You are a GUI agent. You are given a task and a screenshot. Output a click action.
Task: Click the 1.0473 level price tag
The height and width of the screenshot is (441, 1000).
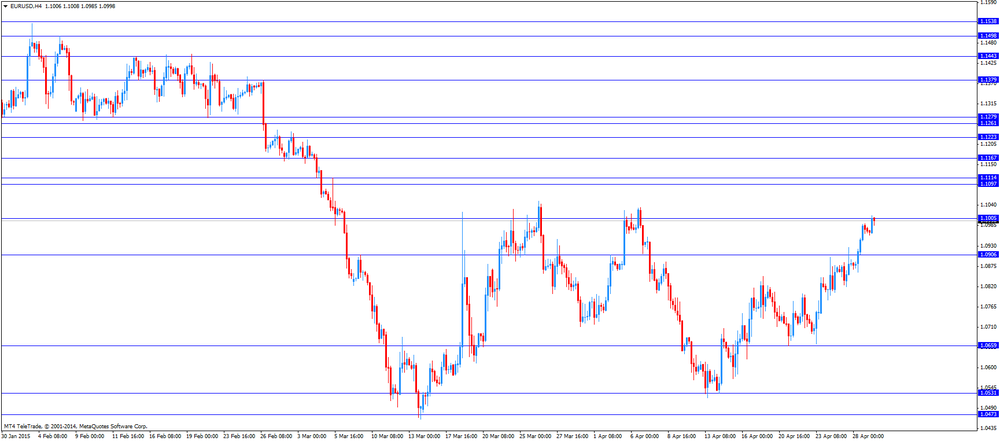(x=987, y=414)
